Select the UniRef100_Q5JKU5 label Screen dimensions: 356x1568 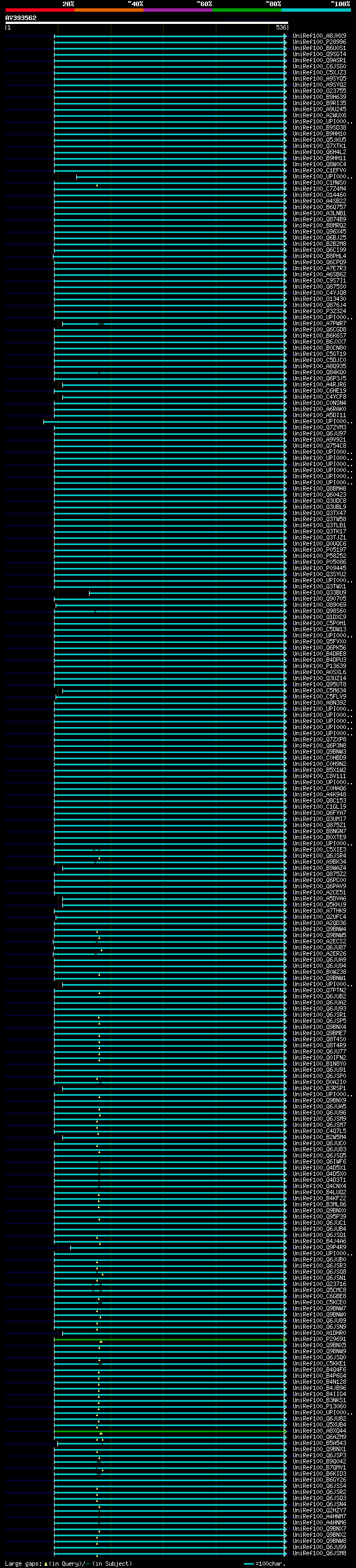point(319,140)
